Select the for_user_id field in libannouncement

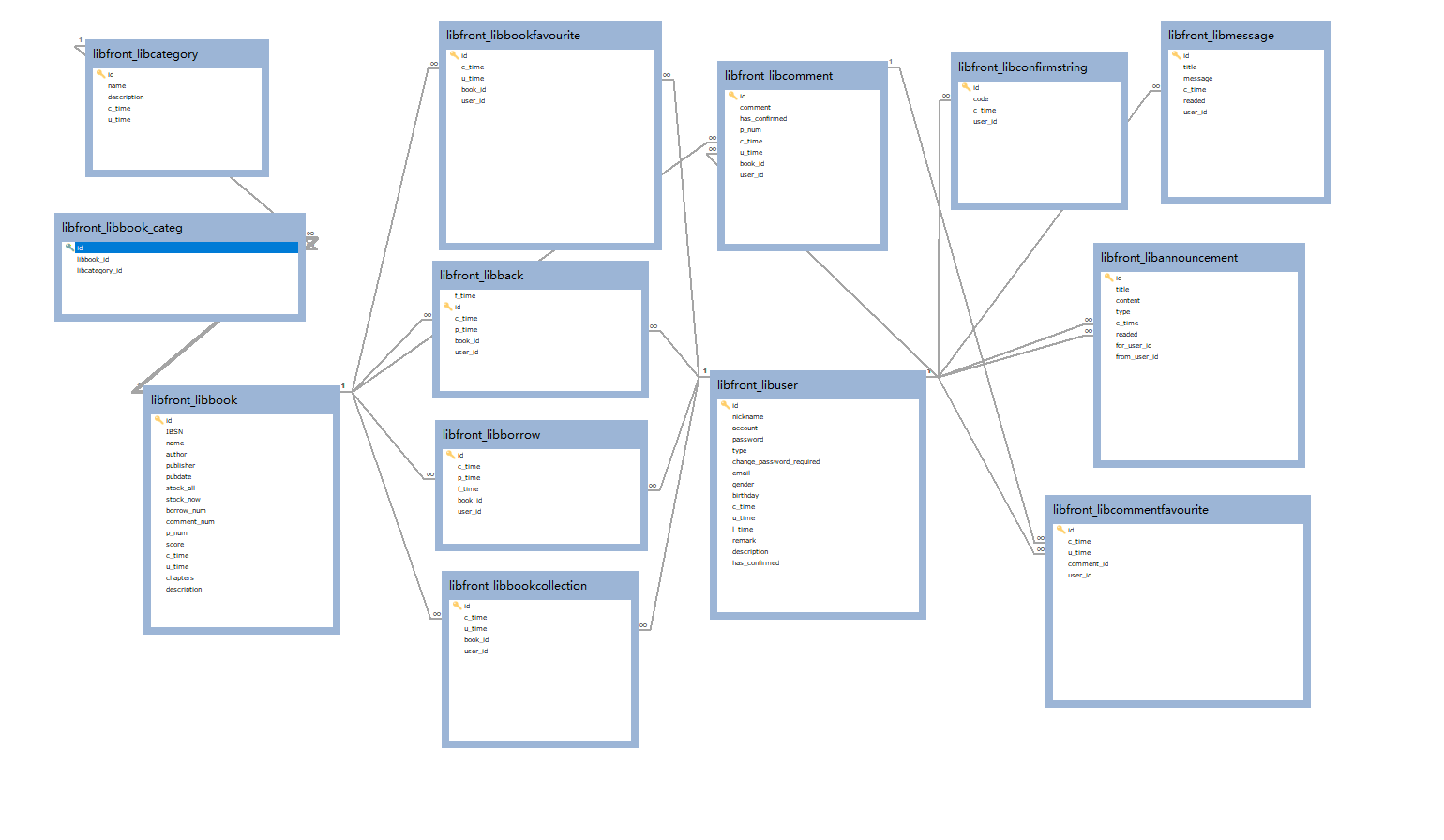(x=1134, y=346)
